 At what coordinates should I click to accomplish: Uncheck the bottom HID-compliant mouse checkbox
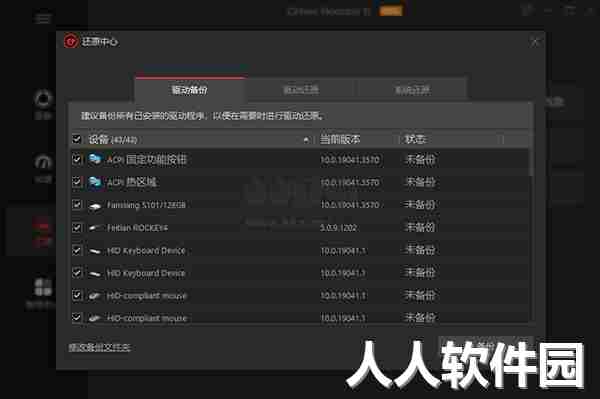pyautogui.click(x=77, y=318)
